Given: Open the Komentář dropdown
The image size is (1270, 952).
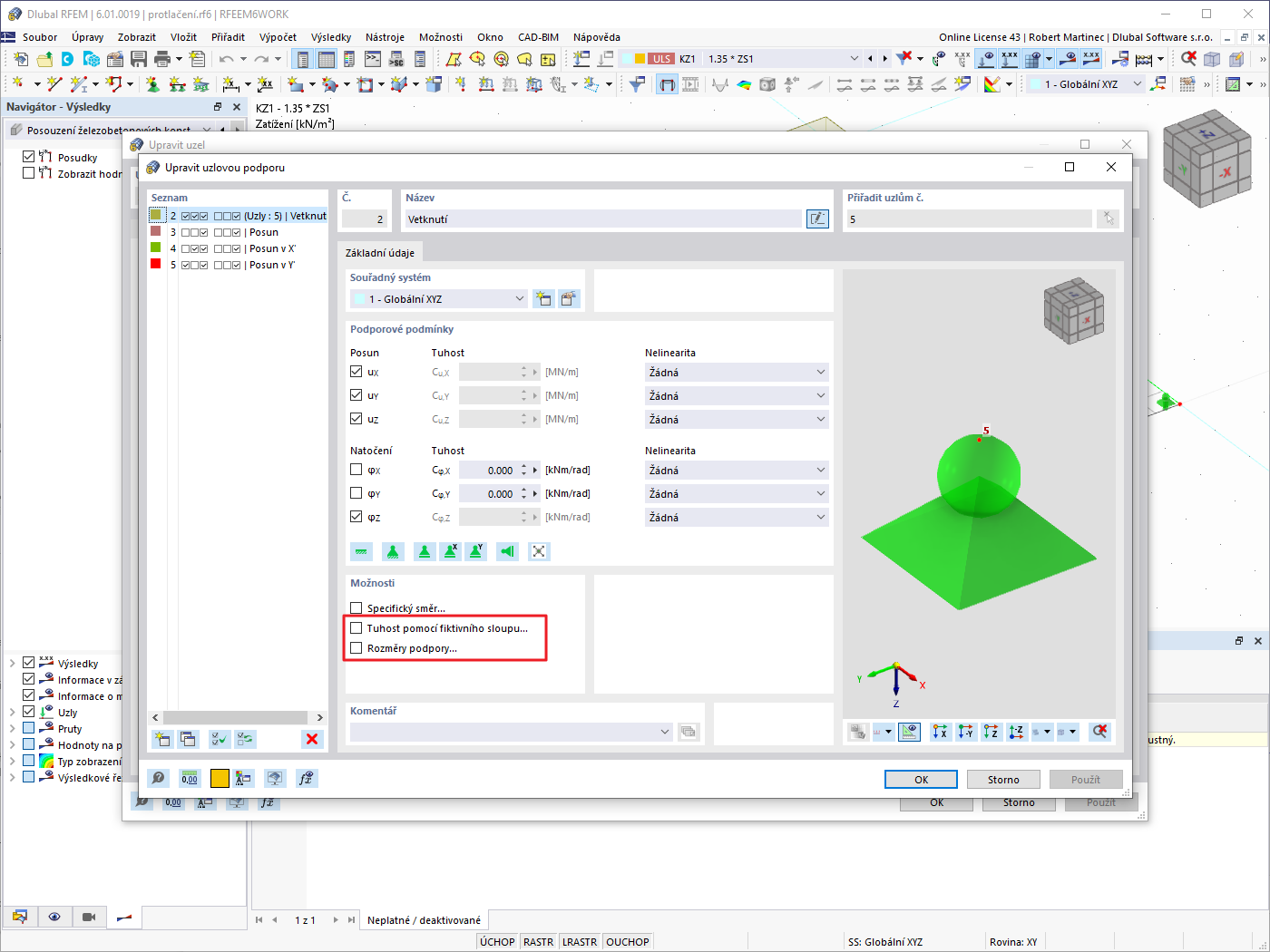Looking at the screenshot, I should [511, 732].
